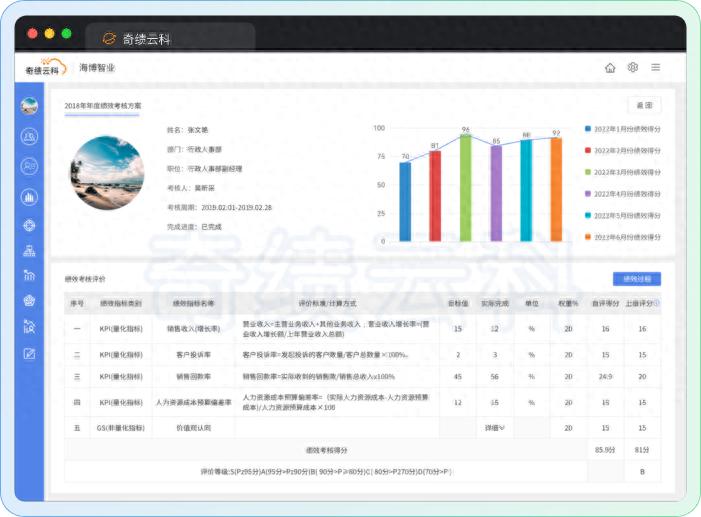Open the flower-shaped badge icon in sidebar

pos(29,301)
